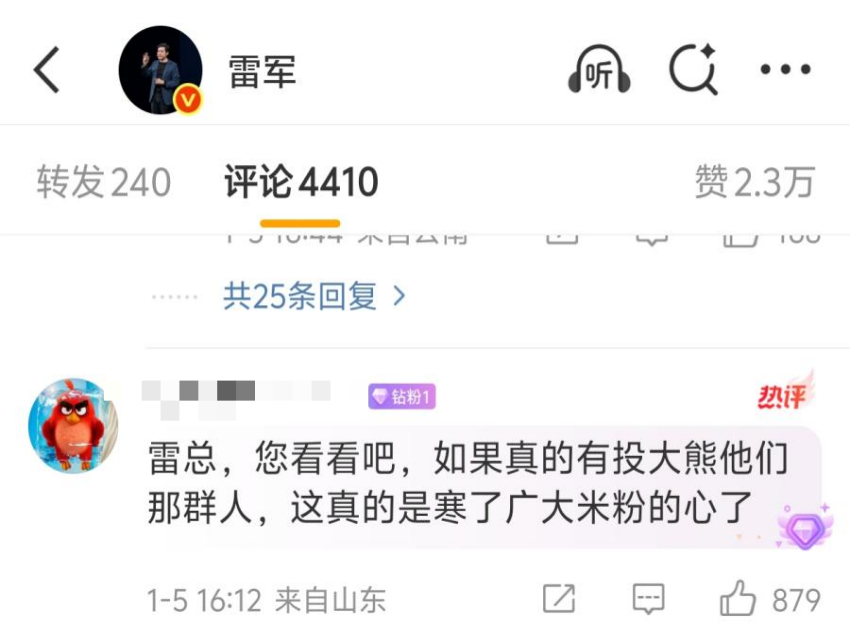Open the Angry Bird commenter avatar

pyautogui.click(x=73, y=425)
